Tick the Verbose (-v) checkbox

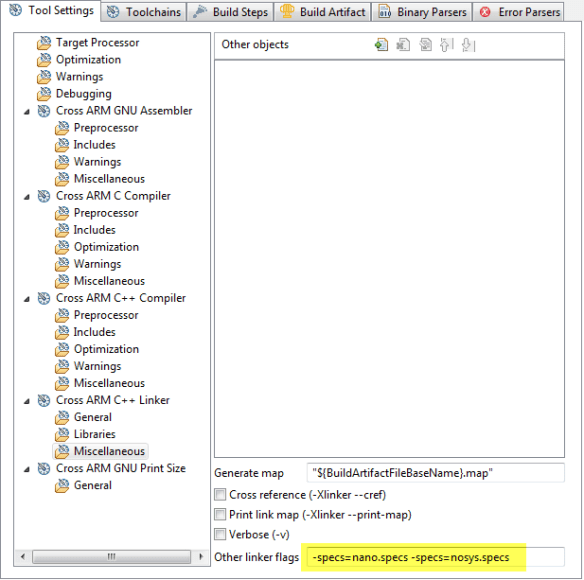click(220, 535)
